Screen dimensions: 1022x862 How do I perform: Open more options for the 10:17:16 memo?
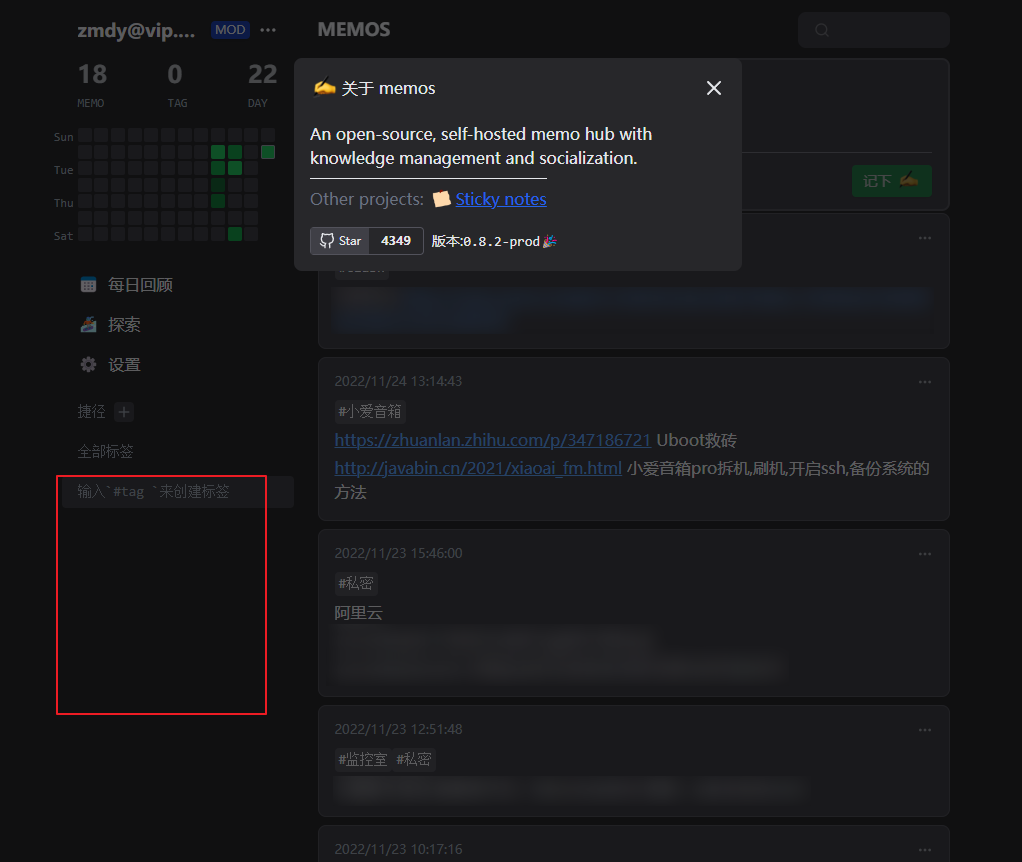pyautogui.click(x=925, y=850)
